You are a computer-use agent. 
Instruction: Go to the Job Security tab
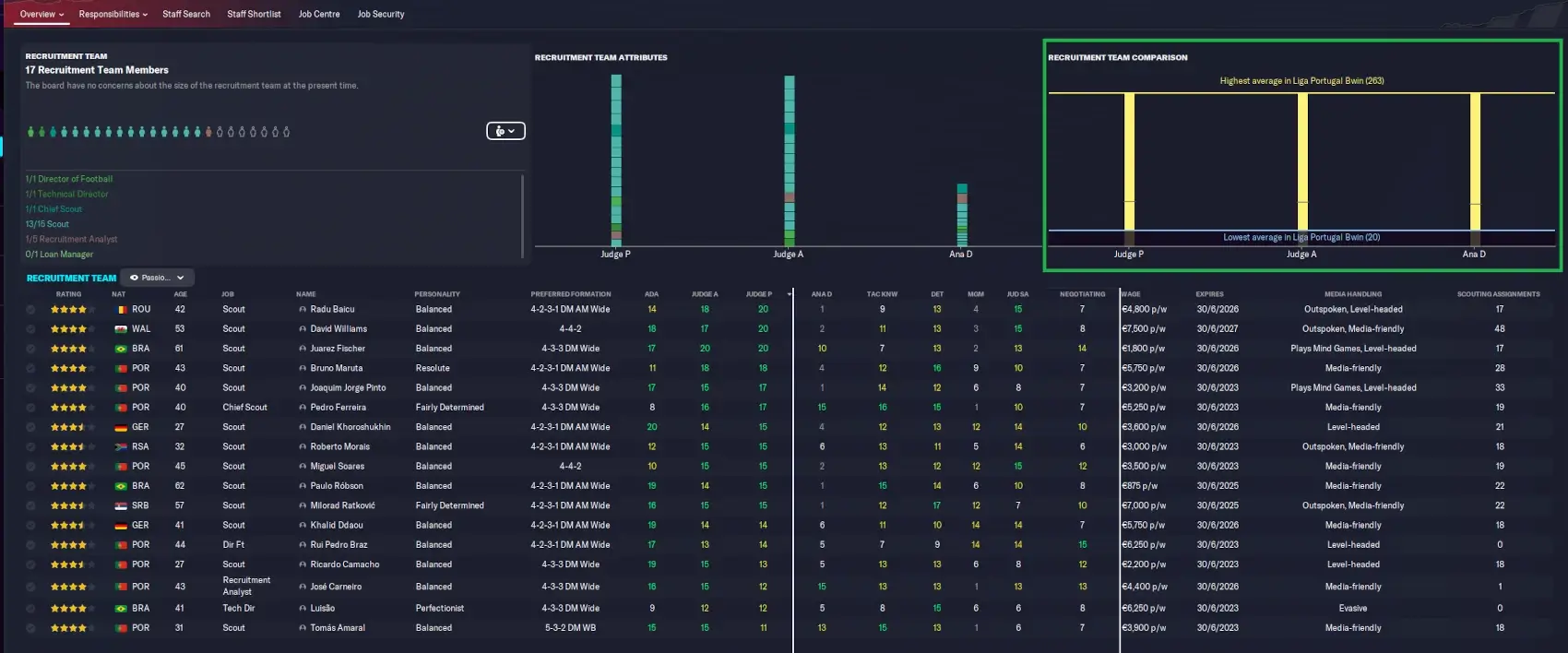pyautogui.click(x=381, y=14)
